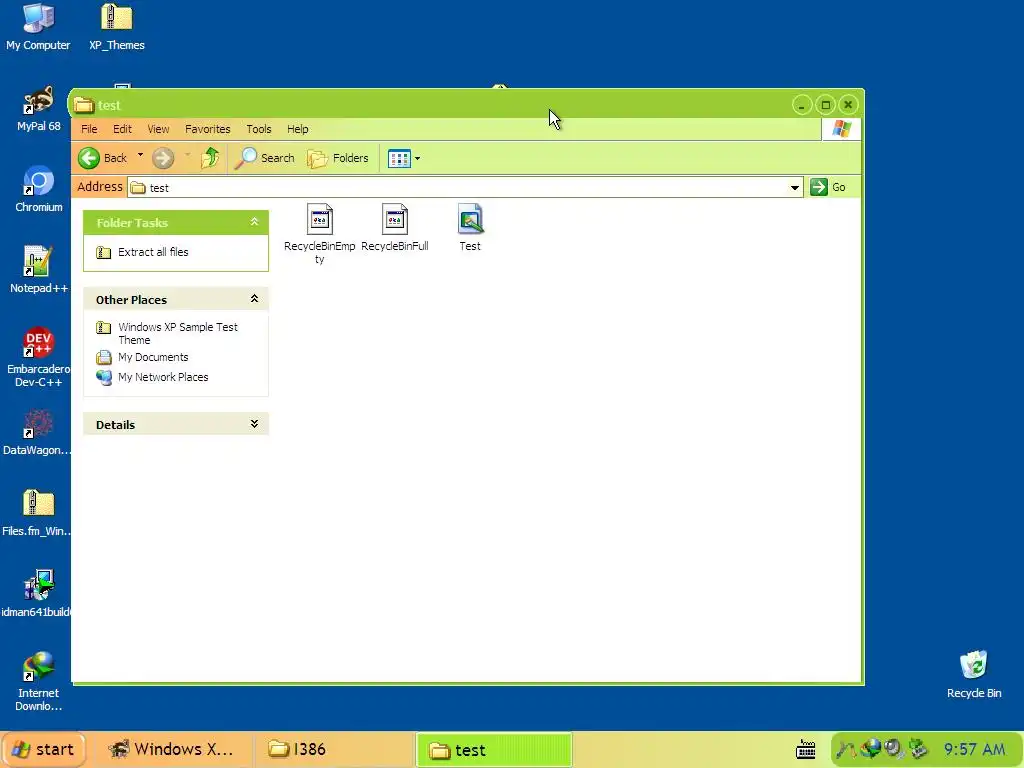Go to My Documents link

[x=142, y=357]
